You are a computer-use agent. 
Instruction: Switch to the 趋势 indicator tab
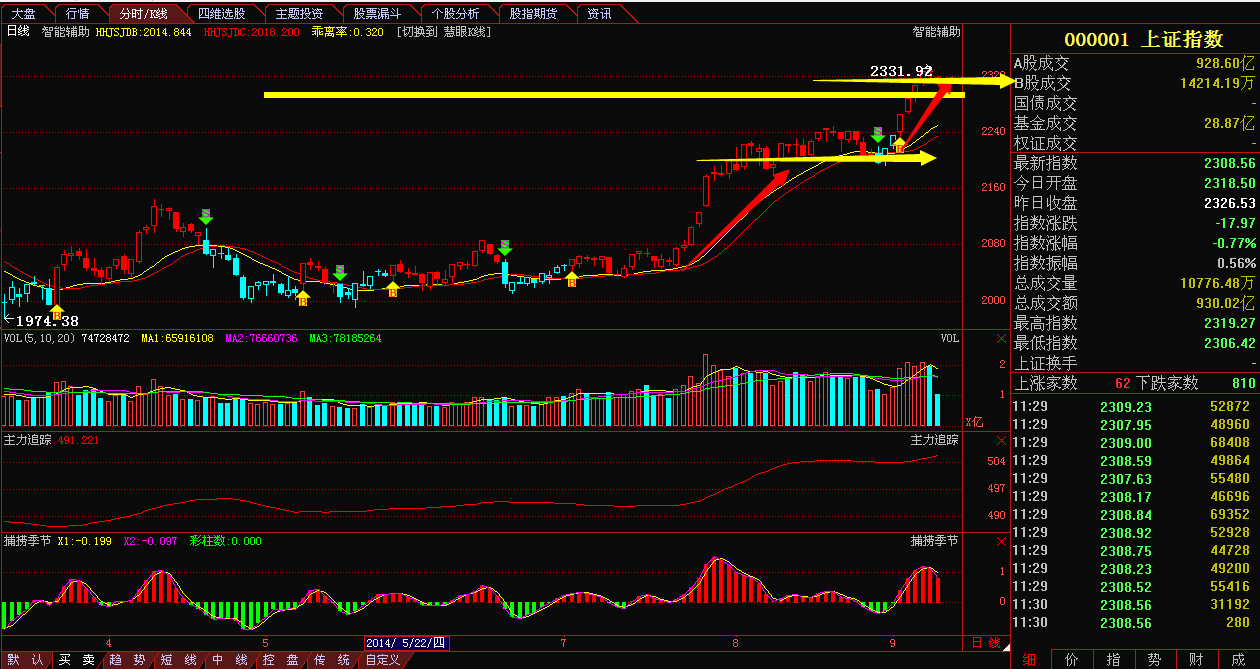[128, 660]
